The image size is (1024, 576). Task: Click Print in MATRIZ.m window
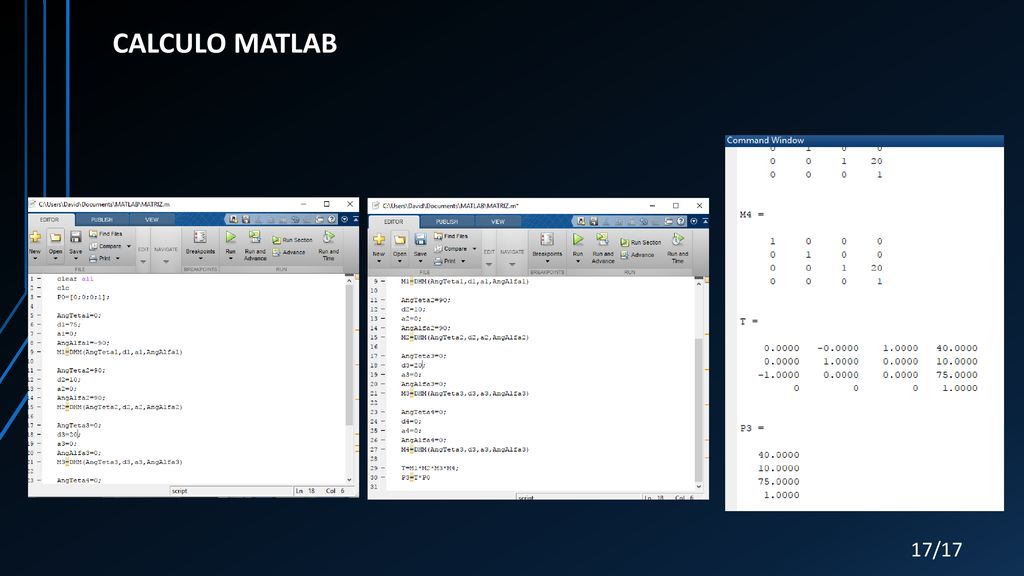point(100,259)
